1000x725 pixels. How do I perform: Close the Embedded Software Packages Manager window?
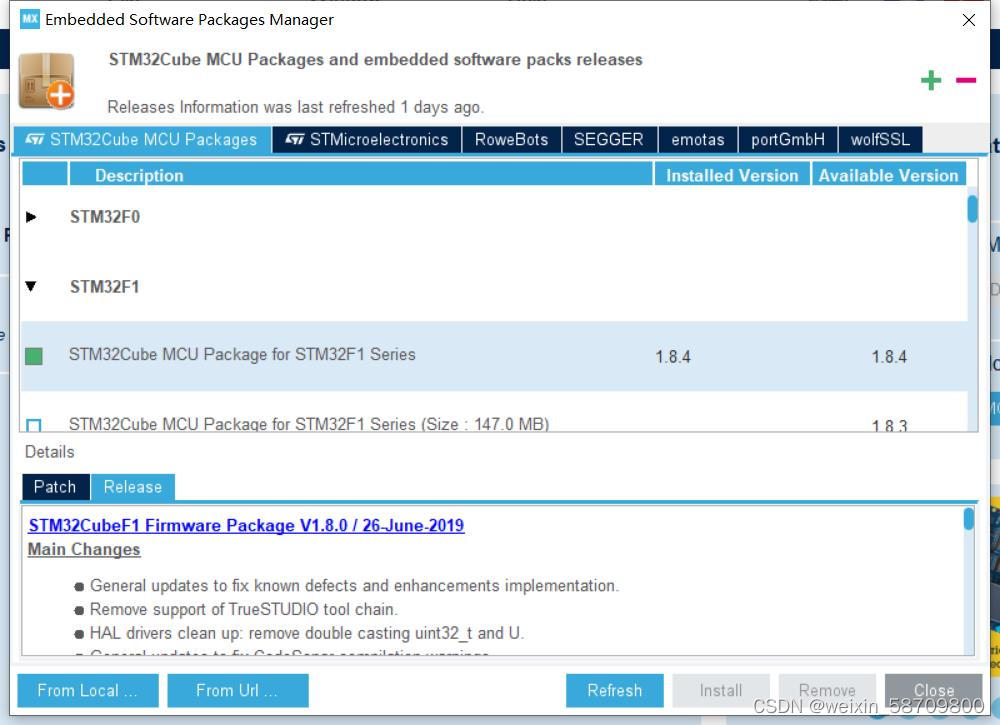(969, 20)
